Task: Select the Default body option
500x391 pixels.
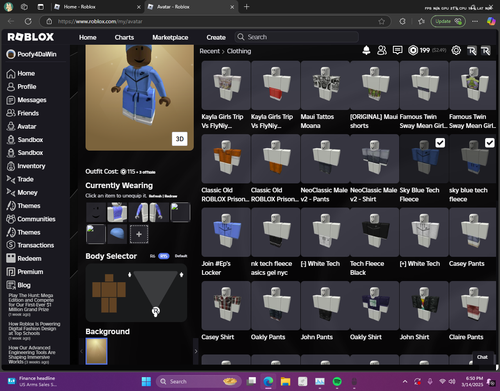Action: pos(181,256)
